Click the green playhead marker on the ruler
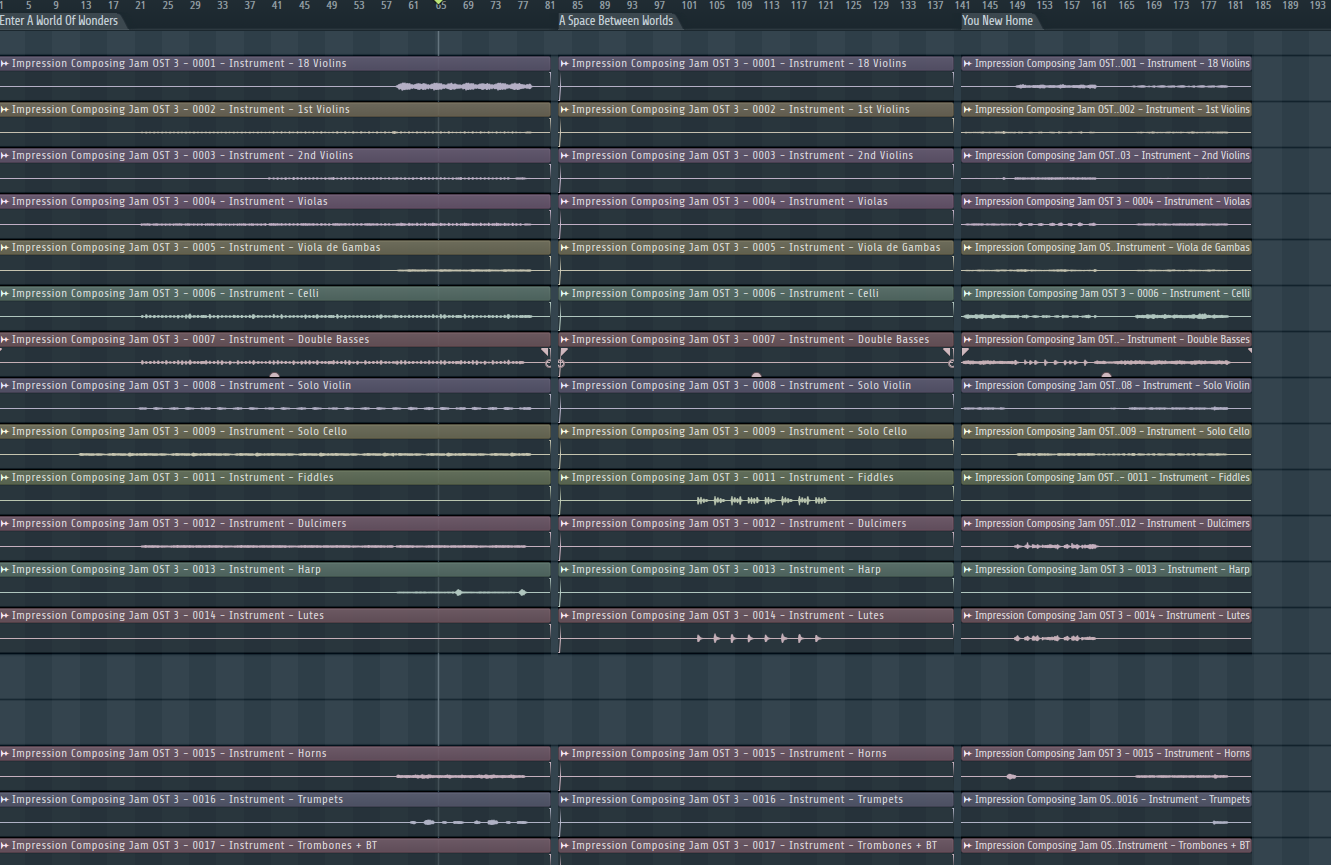The height and width of the screenshot is (865, 1331). point(439,5)
